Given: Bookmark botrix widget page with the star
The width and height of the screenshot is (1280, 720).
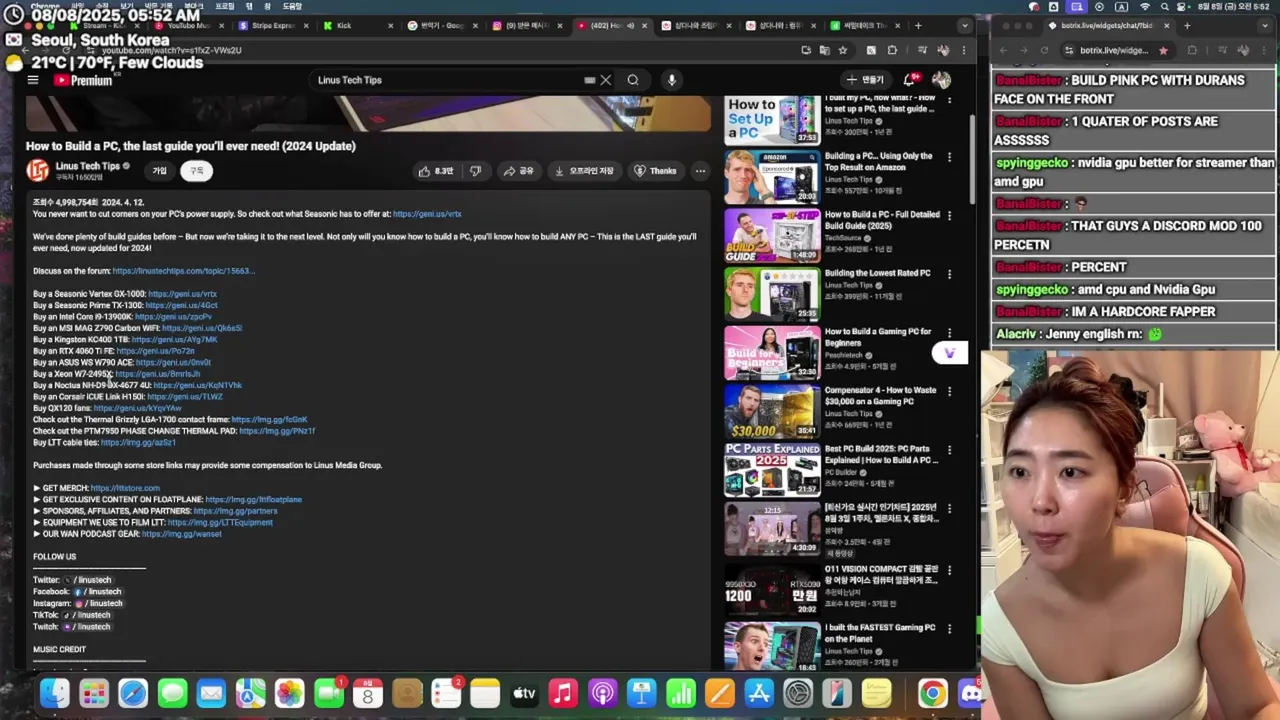Looking at the screenshot, I should tap(1163, 50).
